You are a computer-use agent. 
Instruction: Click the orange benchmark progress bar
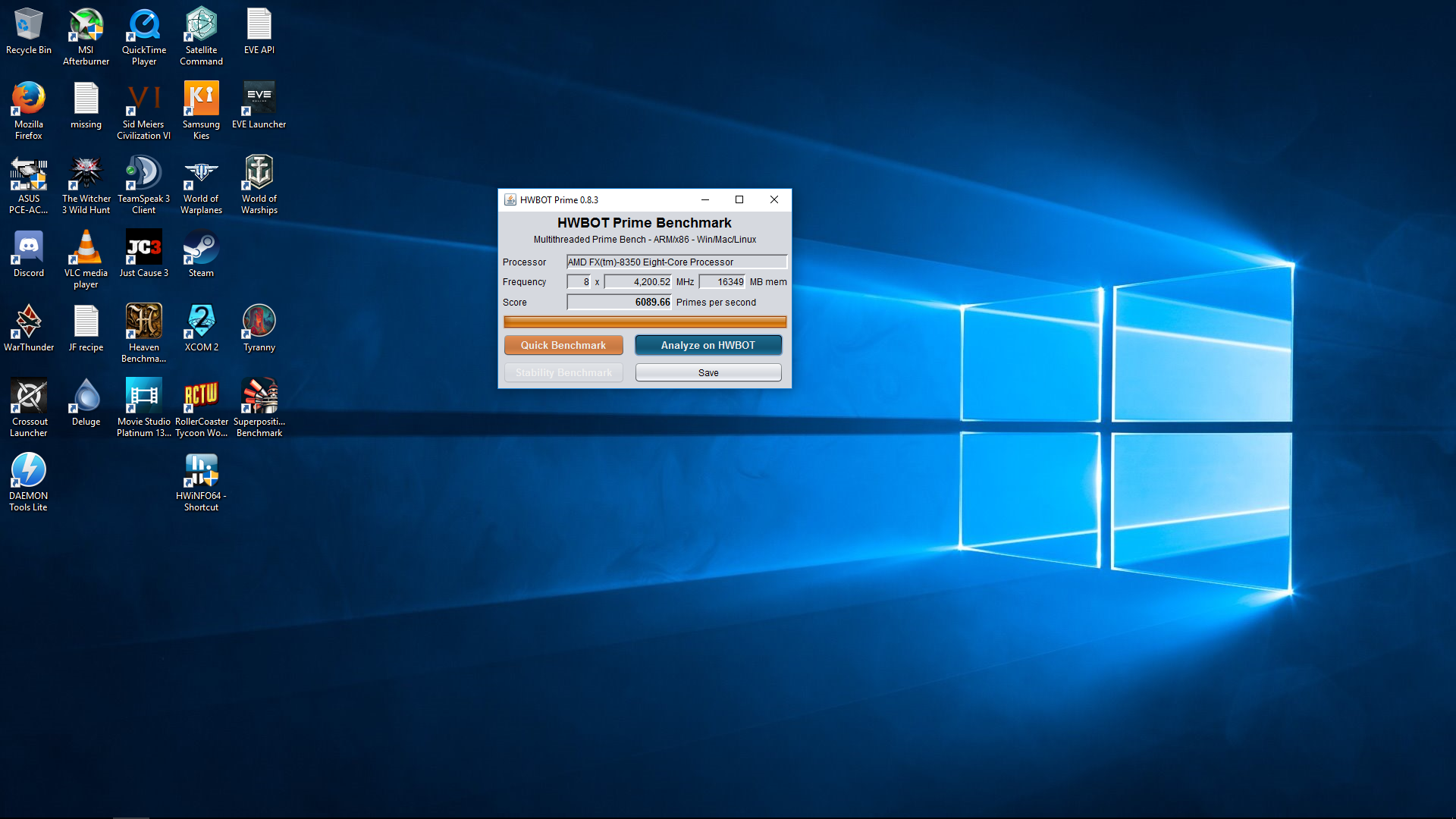(x=645, y=322)
